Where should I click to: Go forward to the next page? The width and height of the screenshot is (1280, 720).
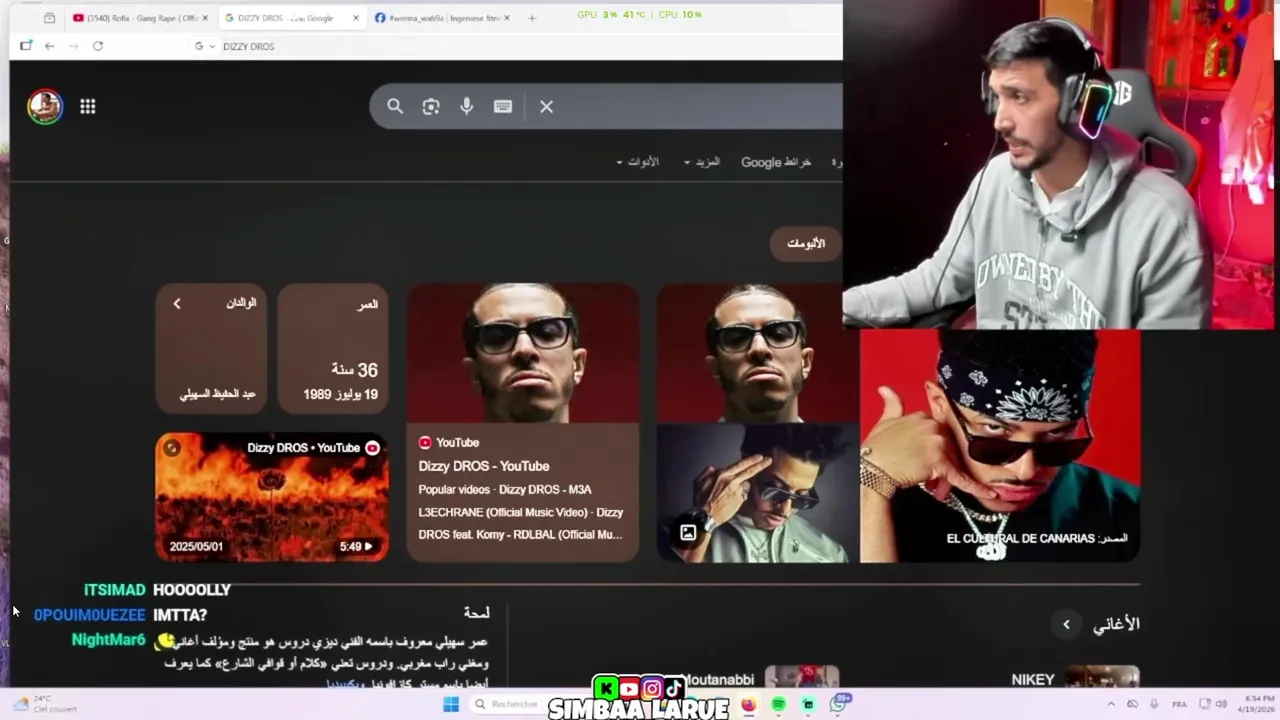73,46
